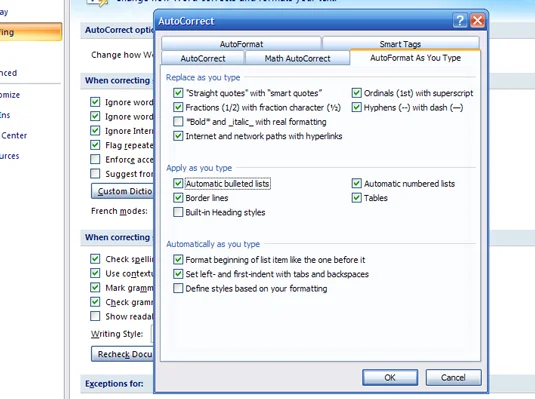Click Automatically as you type heading
This screenshot has height=399, width=535.
(213, 244)
